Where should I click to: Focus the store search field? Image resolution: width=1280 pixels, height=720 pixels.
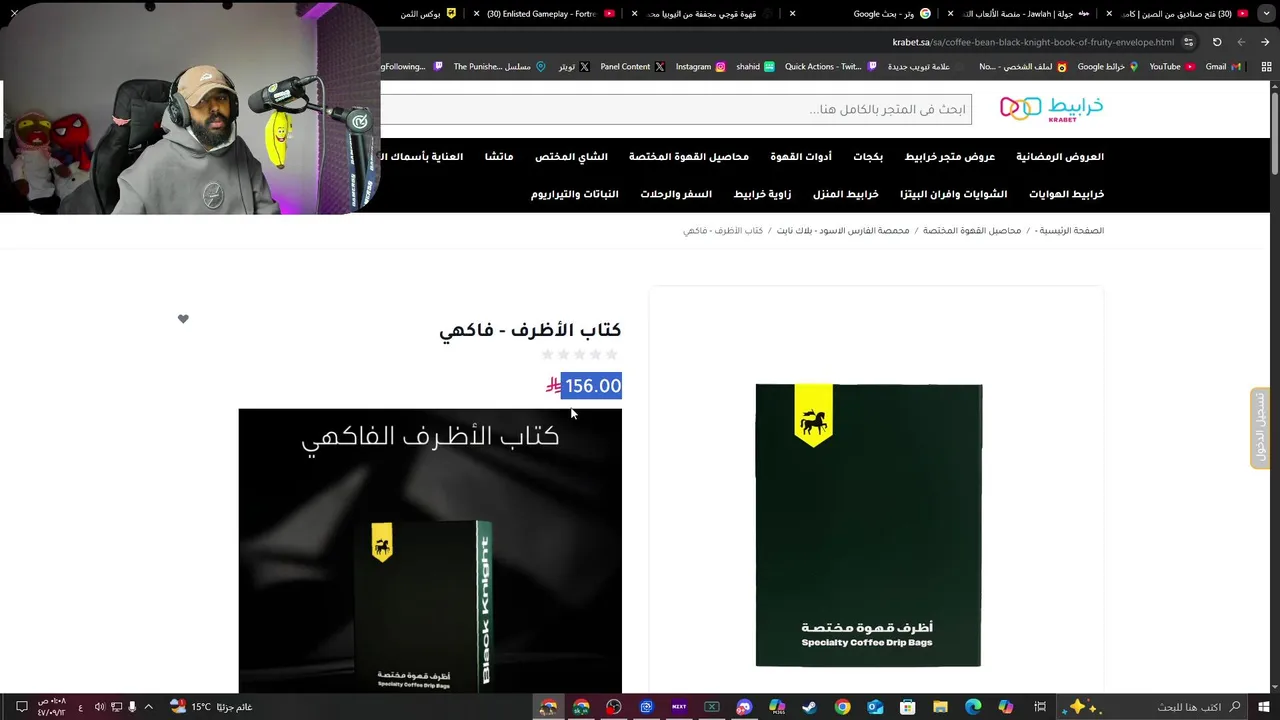tap(676, 109)
